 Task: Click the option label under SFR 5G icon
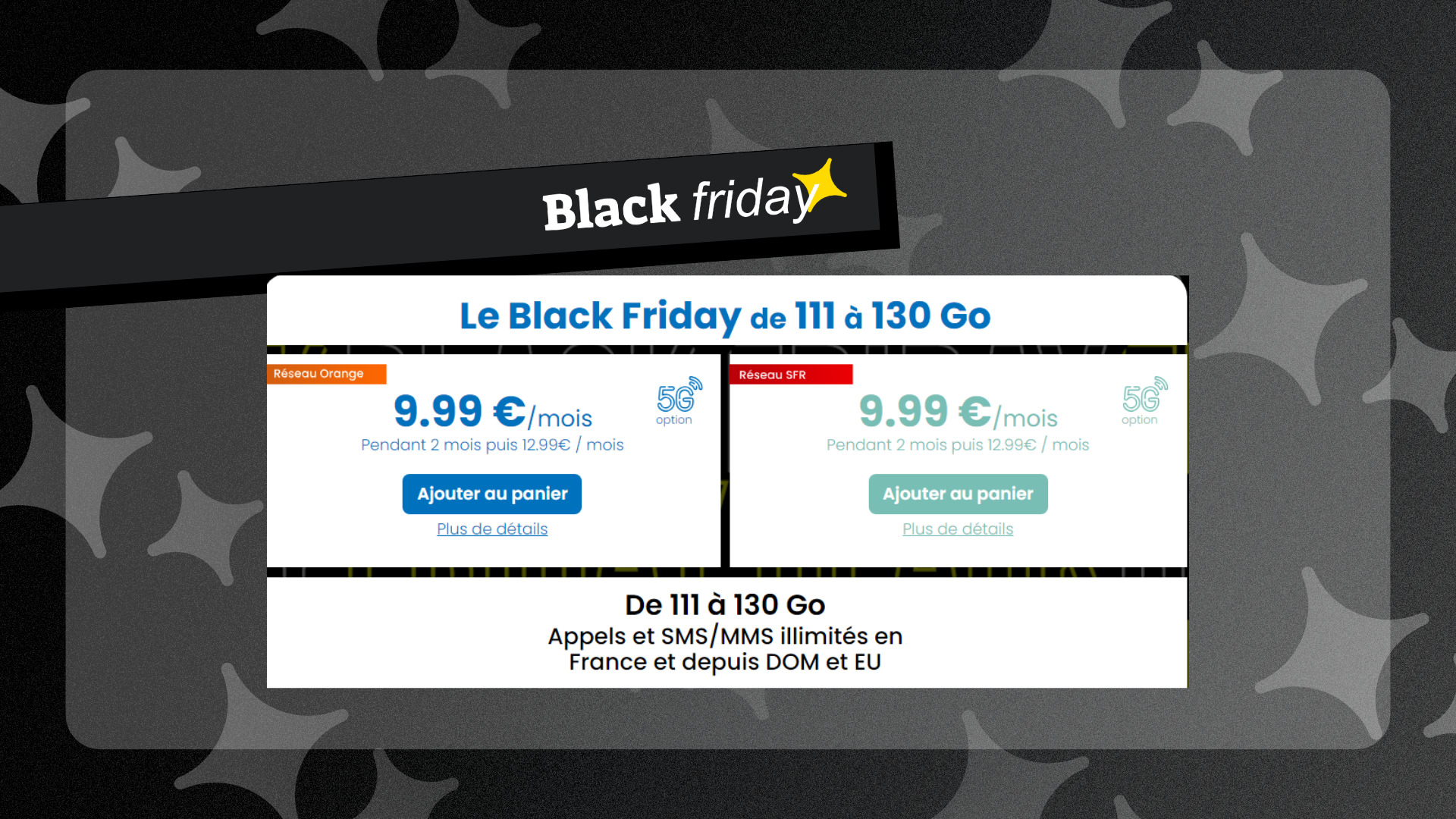[x=1140, y=420]
